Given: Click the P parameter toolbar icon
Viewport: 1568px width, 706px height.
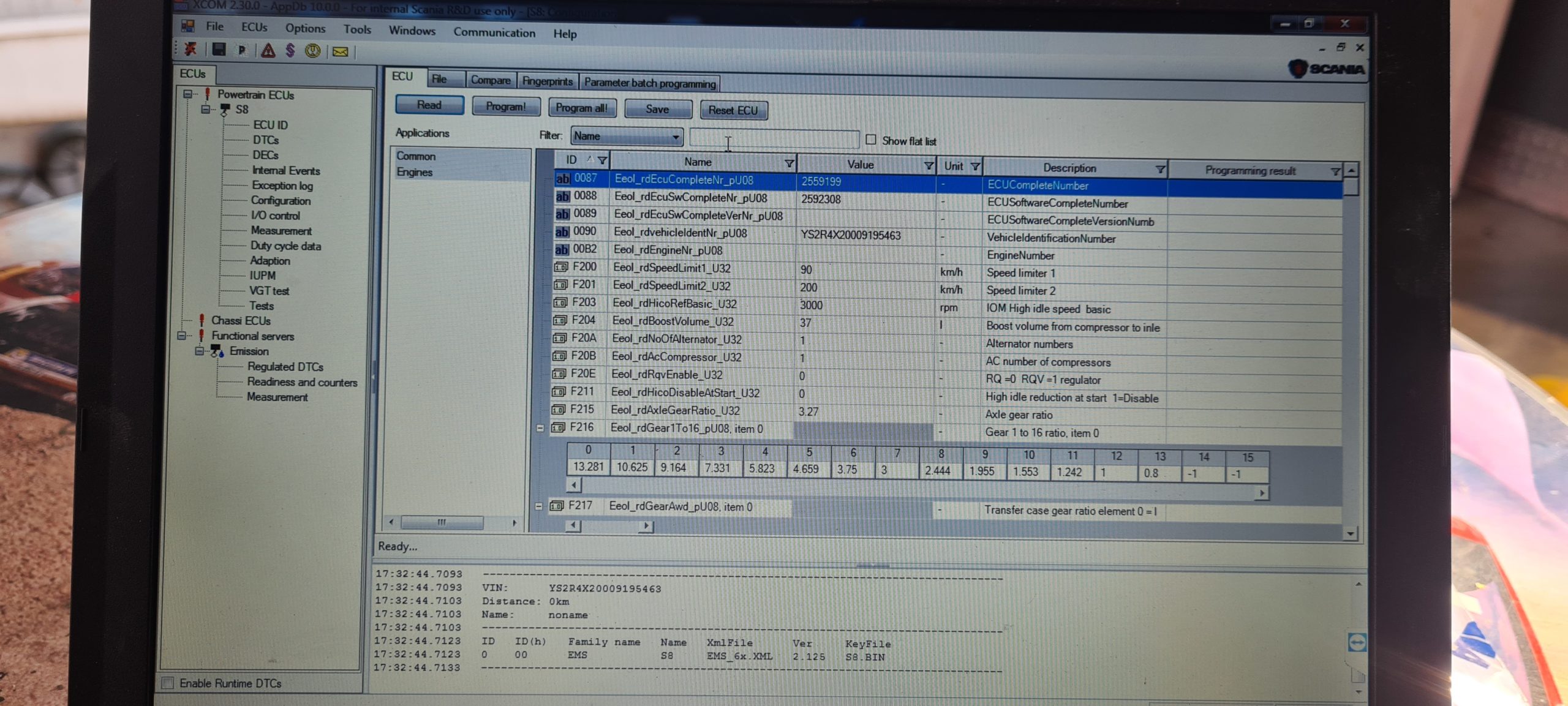Looking at the screenshot, I should (242, 50).
